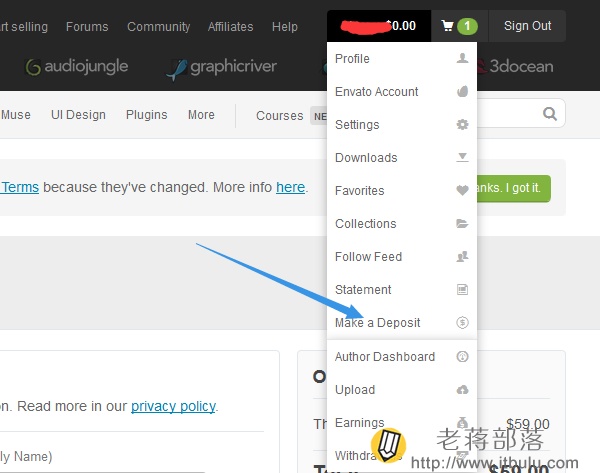Follow the Terms link
Viewport: 600px width, 473px height.
tap(19, 187)
